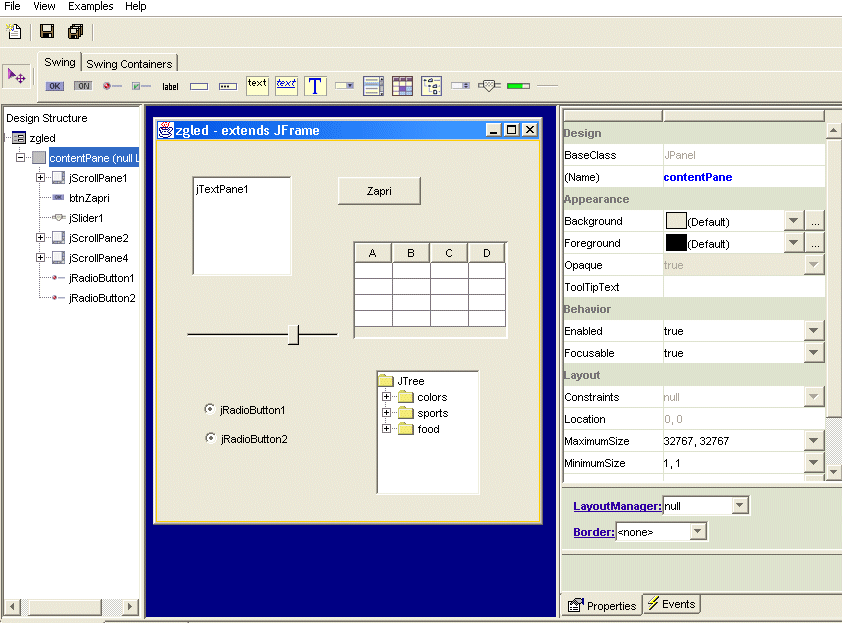Select jRadioButton1 in the design form
The image size is (842, 623).
pos(245,410)
